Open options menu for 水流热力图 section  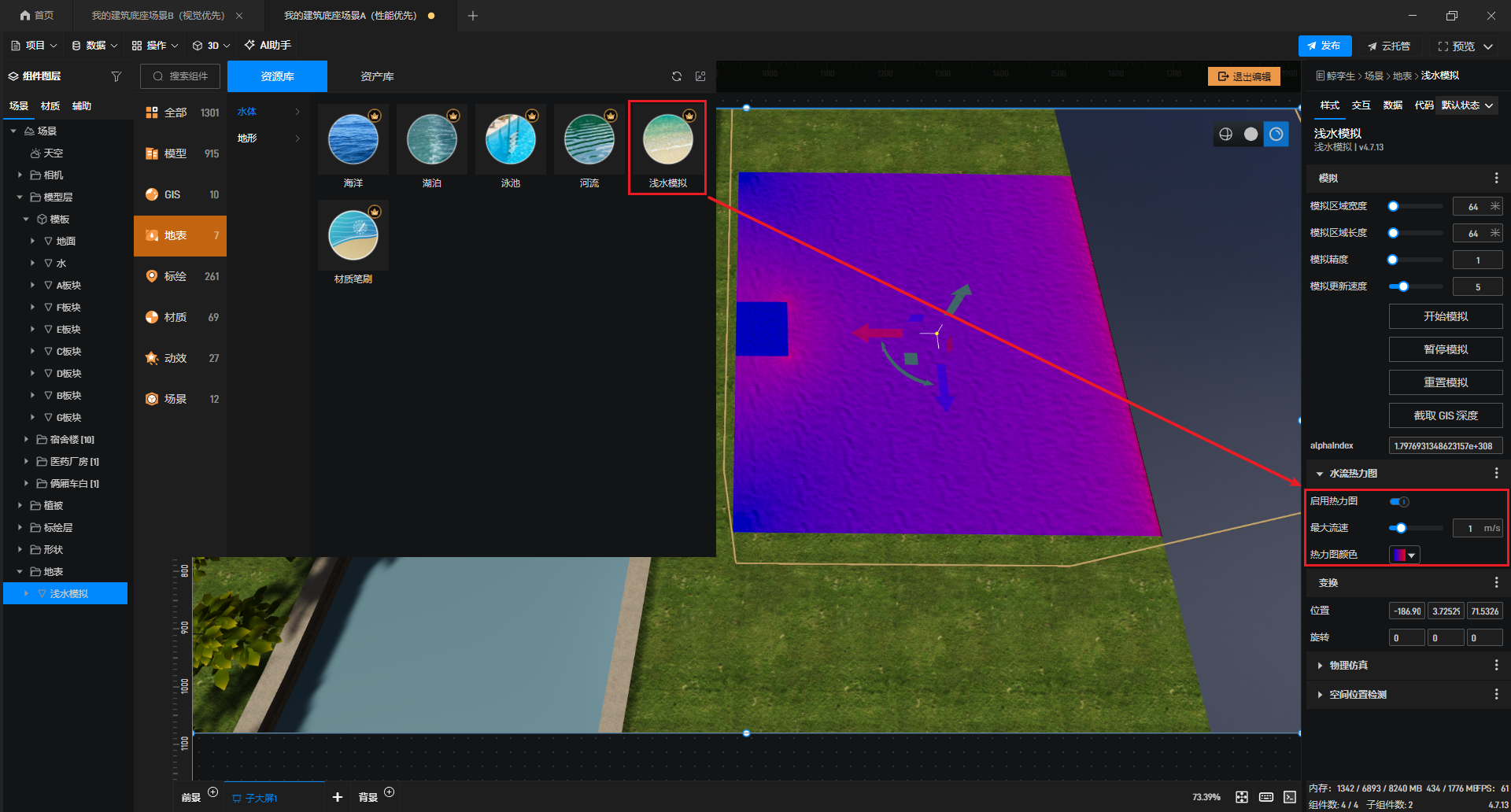coord(1496,473)
